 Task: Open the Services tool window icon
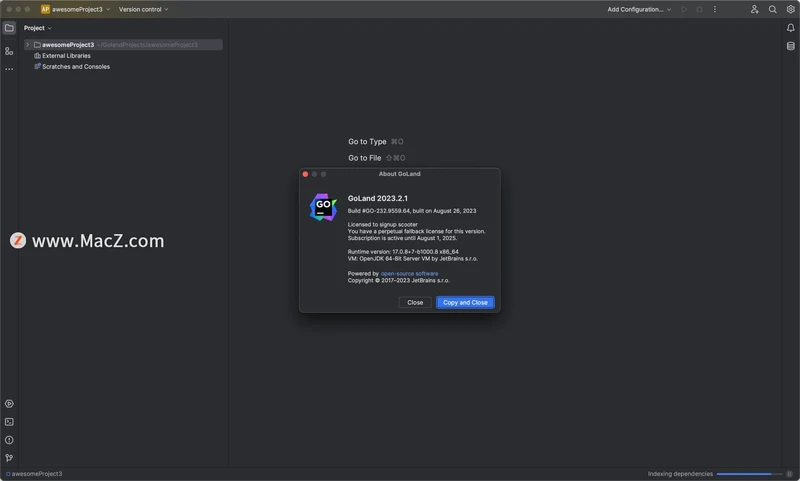[9, 404]
